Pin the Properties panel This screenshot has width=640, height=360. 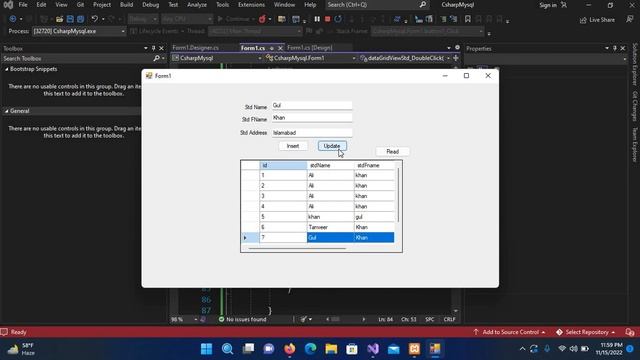pyautogui.click(x=615, y=48)
